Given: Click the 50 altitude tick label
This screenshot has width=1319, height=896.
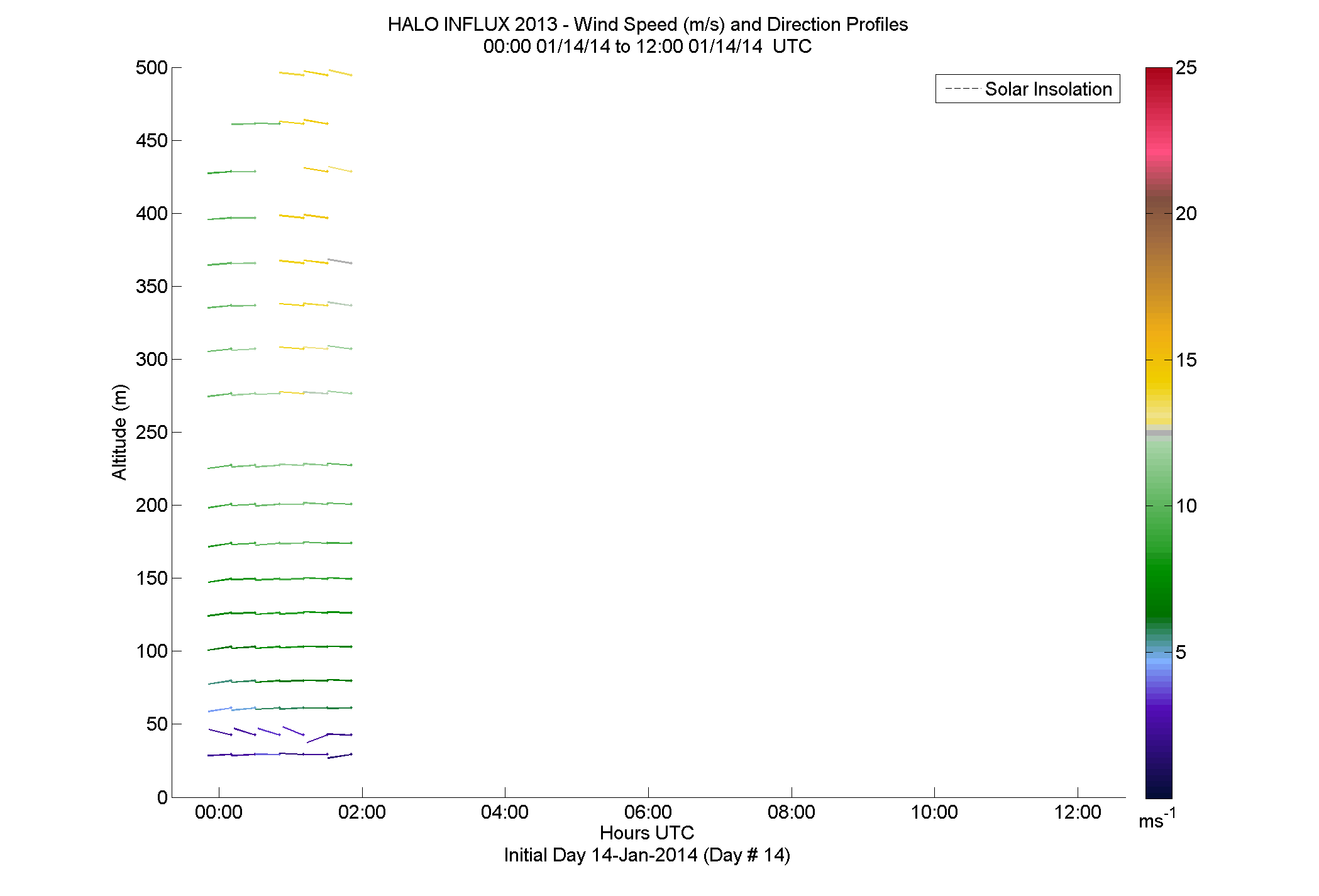Looking at the screenshot, I should 157,724.
